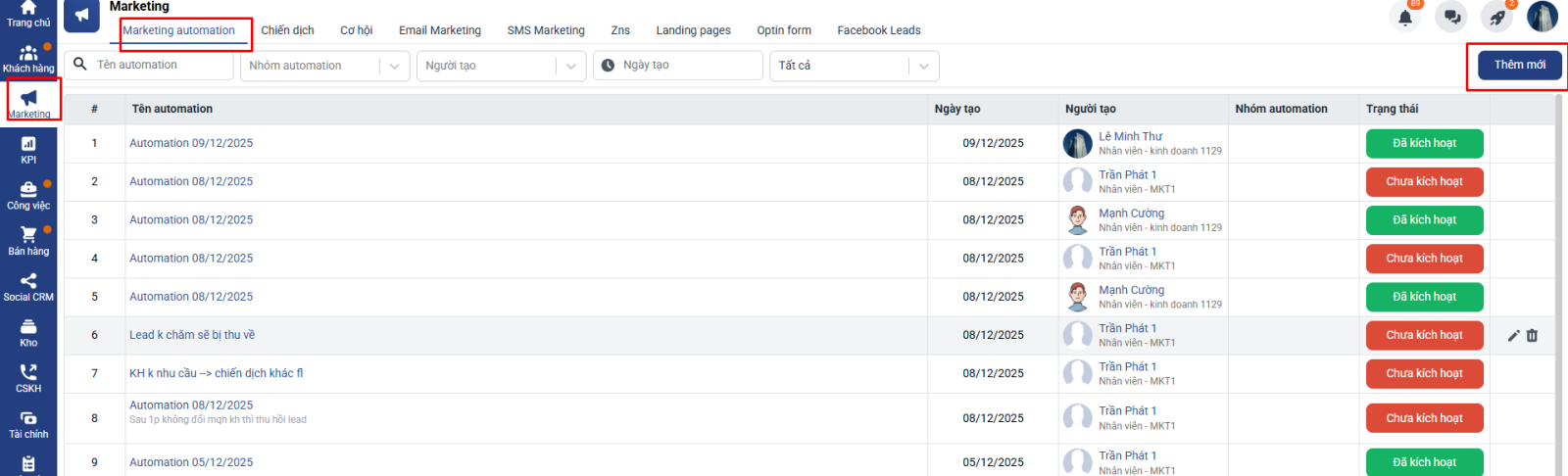
Task: Switch to the Email Marketing tab
Action: click(x=439, y=30)
